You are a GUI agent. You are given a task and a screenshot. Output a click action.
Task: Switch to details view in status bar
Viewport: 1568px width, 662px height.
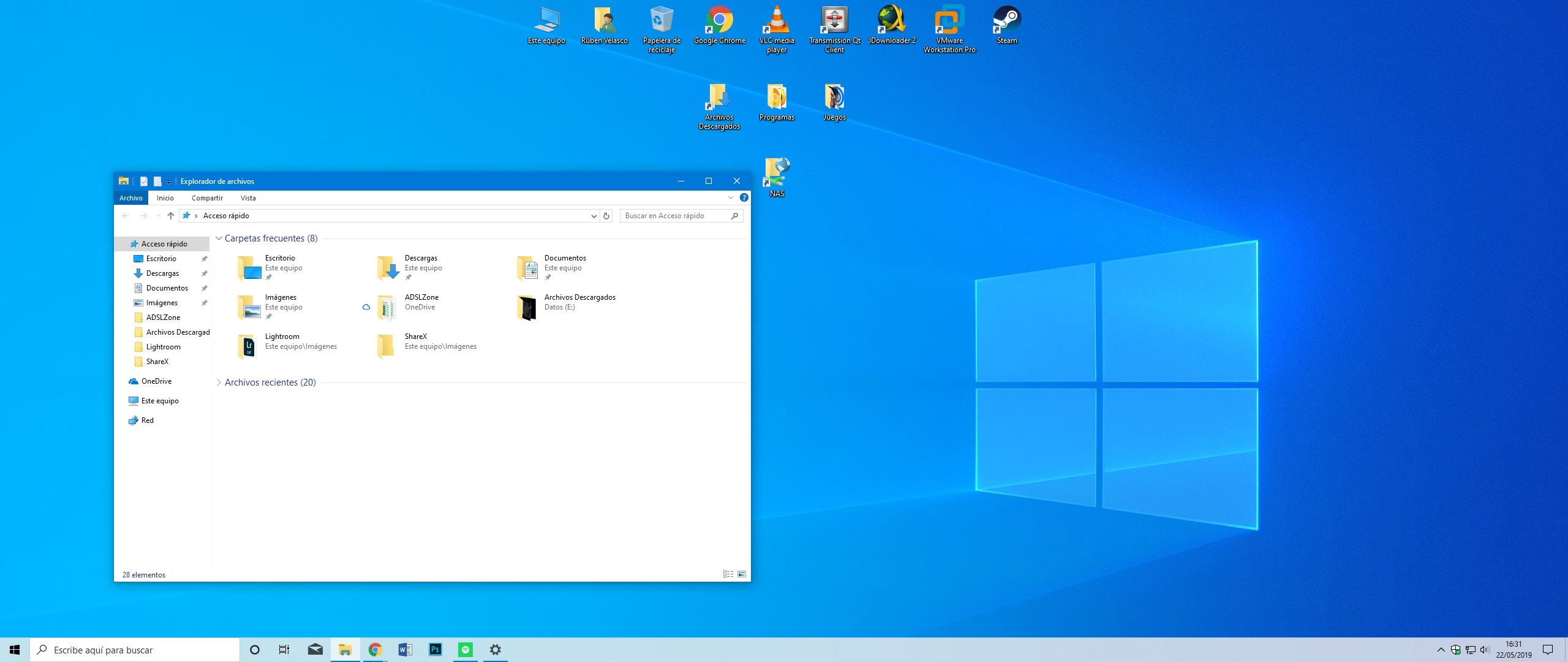click(x=728, y=574)
